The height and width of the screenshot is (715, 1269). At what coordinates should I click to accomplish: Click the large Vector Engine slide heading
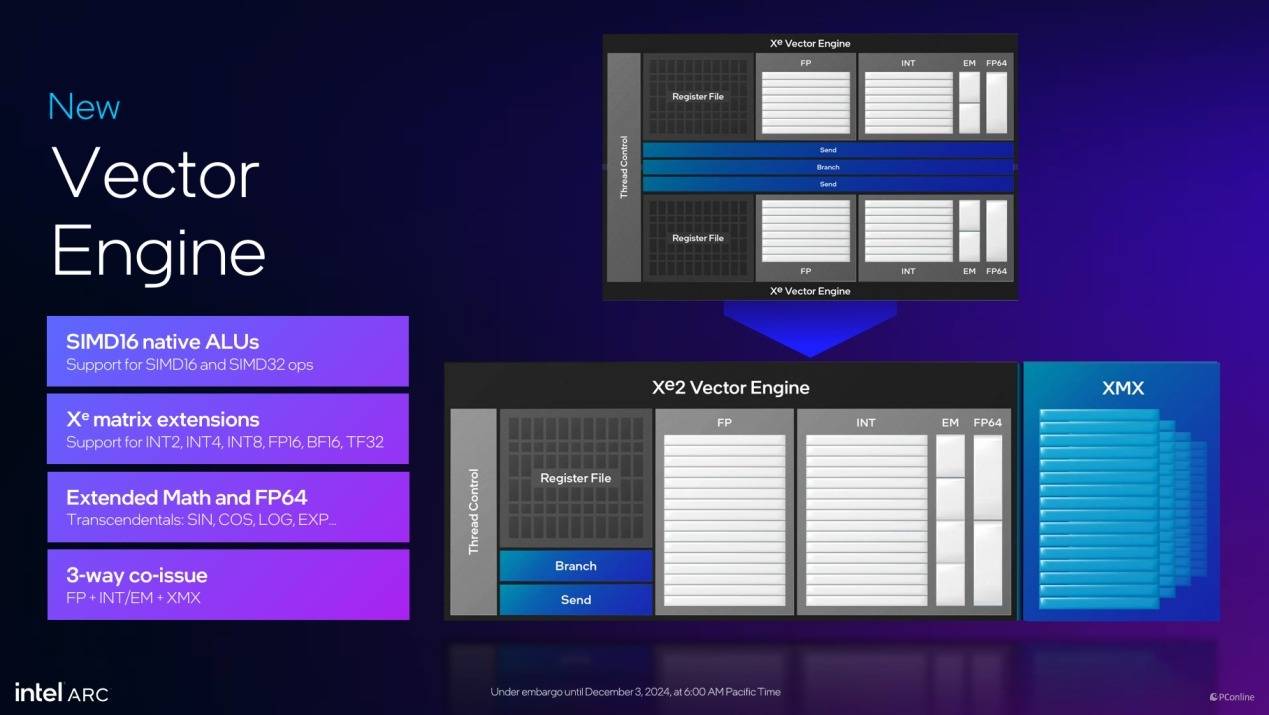pos(158,212)
